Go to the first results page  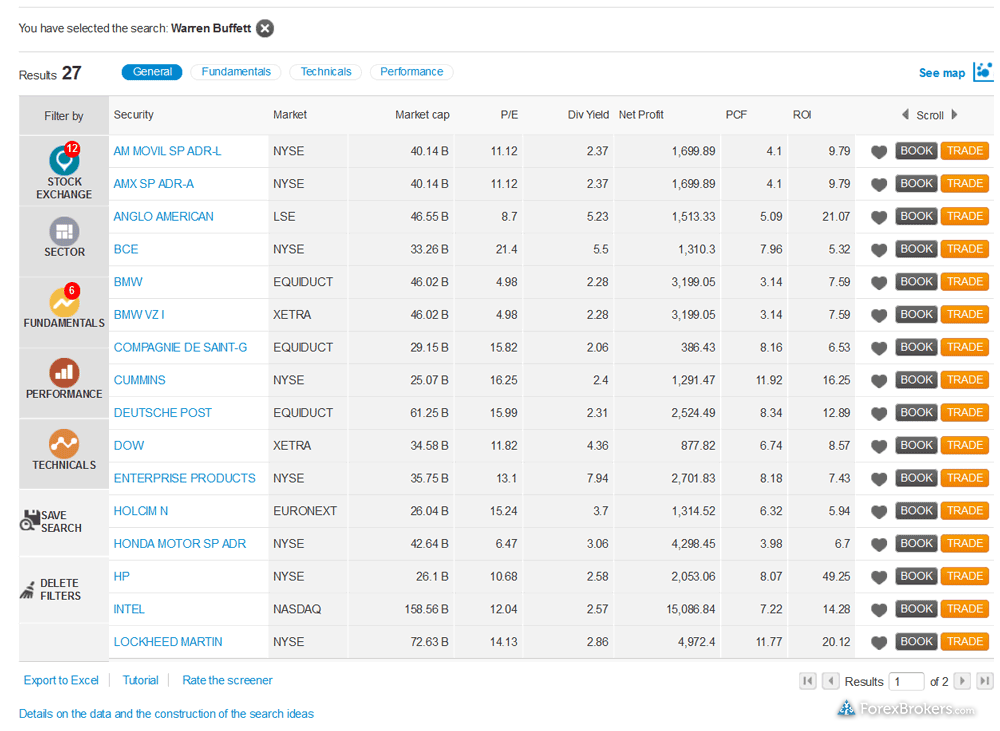(x=807, y=681)
